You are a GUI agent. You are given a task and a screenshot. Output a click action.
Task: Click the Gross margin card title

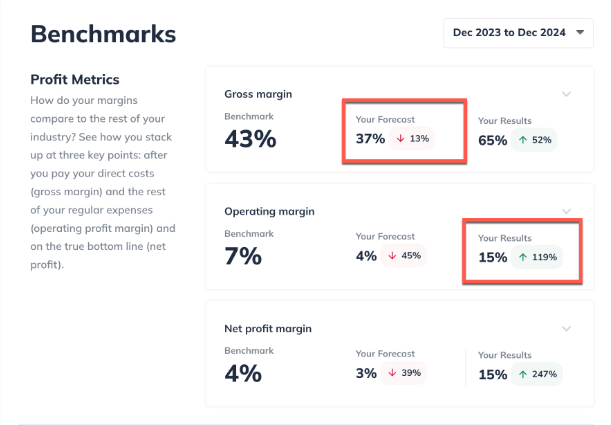click(x=258, y=94)
